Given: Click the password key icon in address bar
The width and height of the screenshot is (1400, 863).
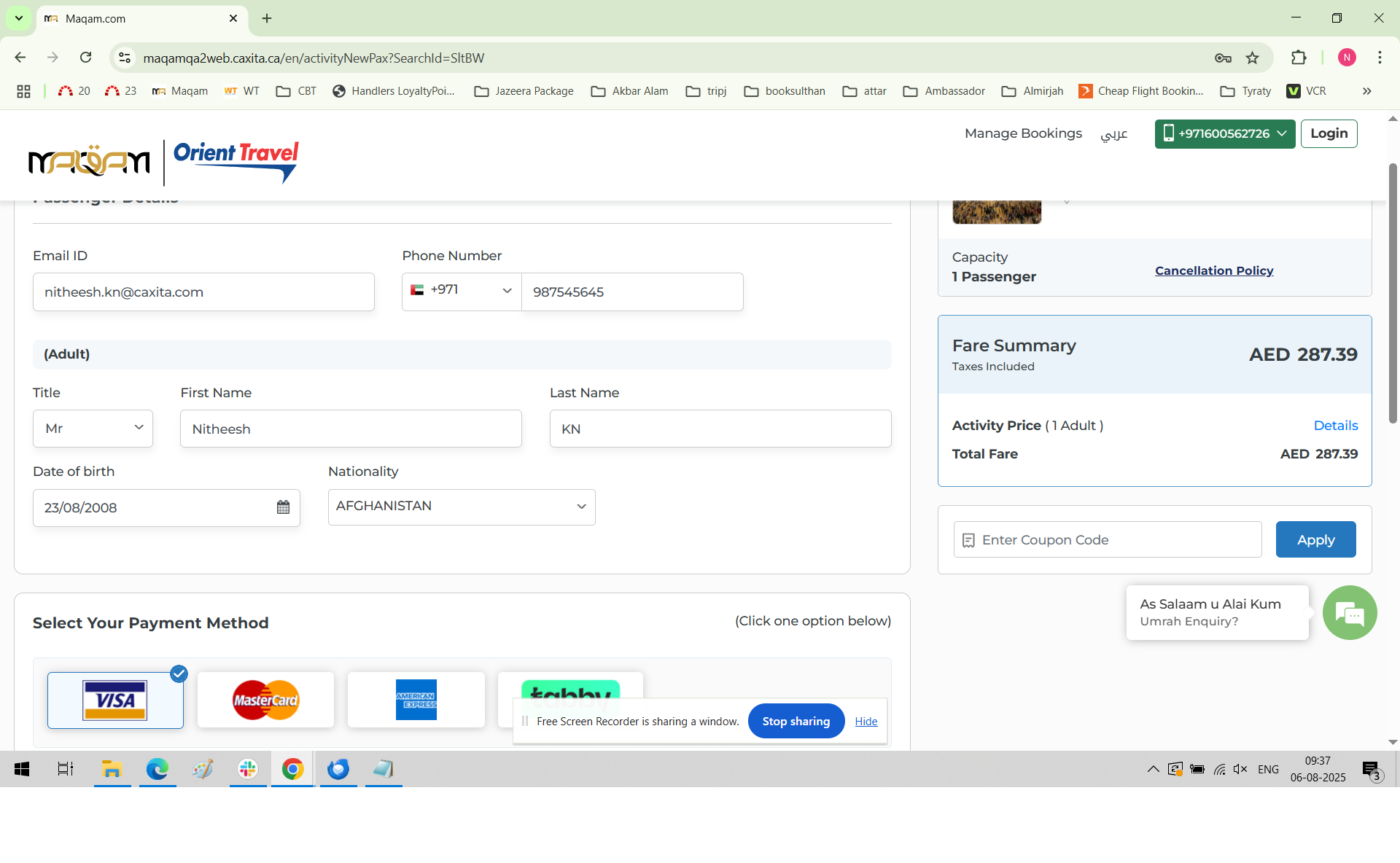Looking at the screenshot, I should 1223,58.
